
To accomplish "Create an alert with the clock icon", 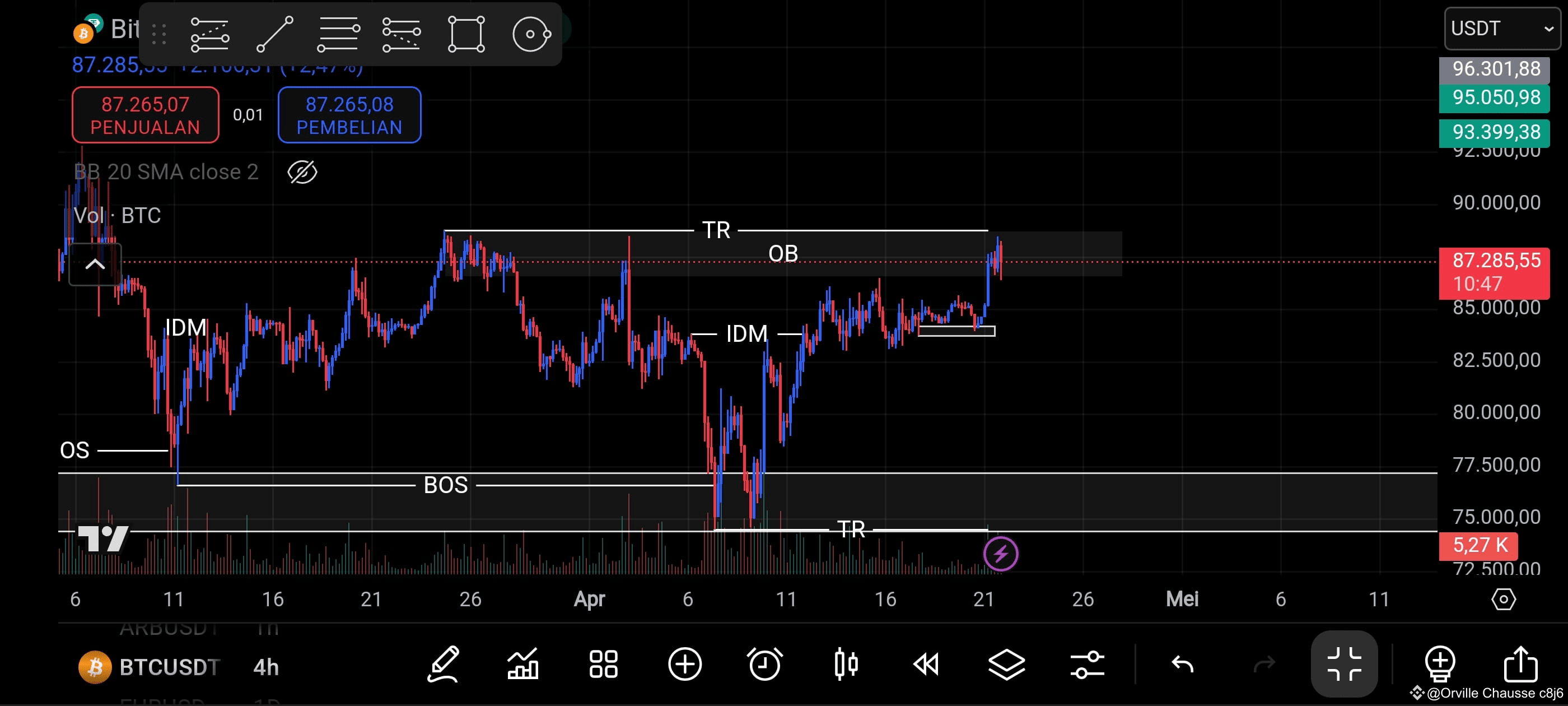I will point(765,664).
